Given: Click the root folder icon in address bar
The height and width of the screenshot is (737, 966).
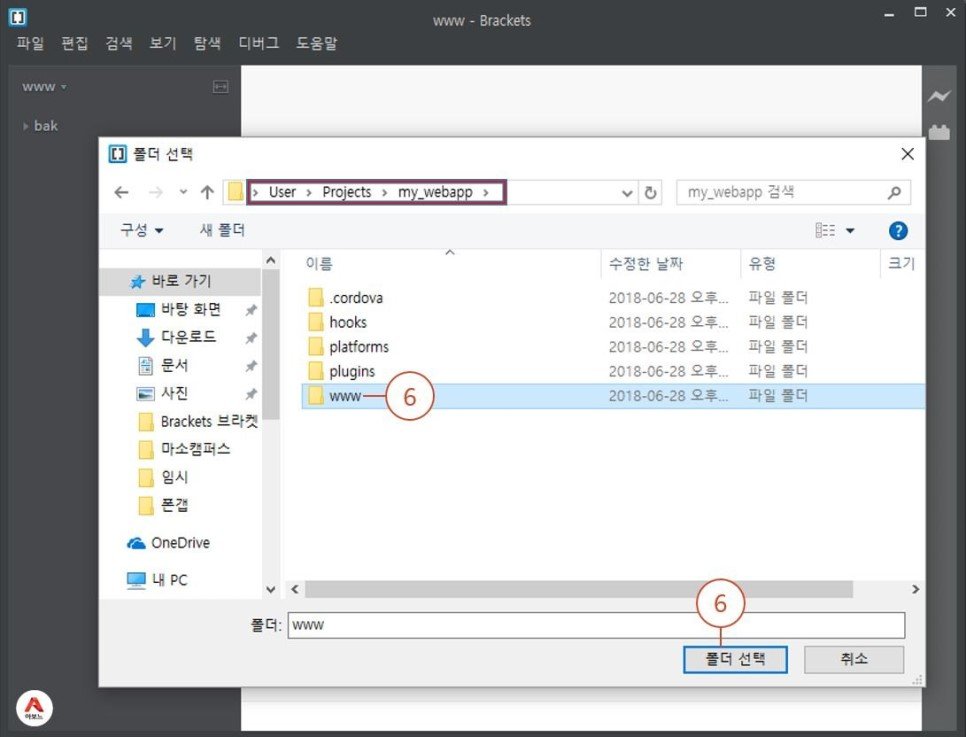Looking at the screenshot, I should [x=235, y=192].
